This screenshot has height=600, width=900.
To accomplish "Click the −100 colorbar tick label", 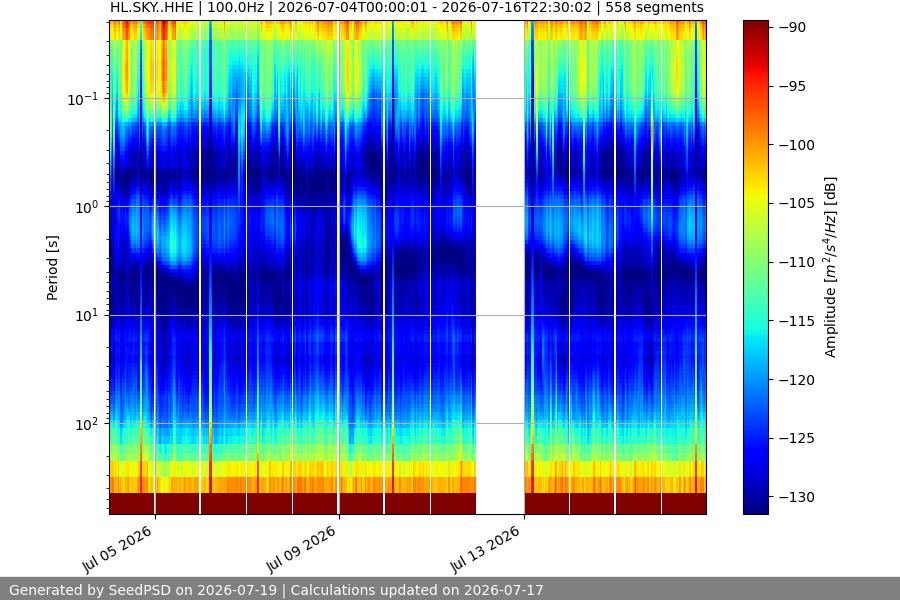I will tap(797, 145).
